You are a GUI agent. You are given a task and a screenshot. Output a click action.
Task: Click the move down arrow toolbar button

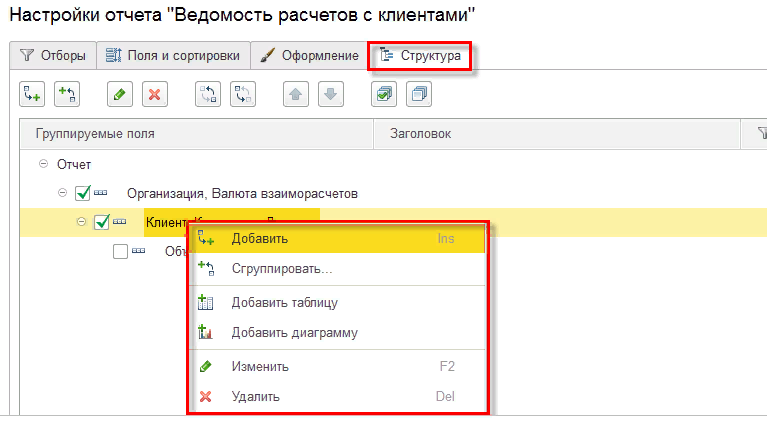coord(331,94)
